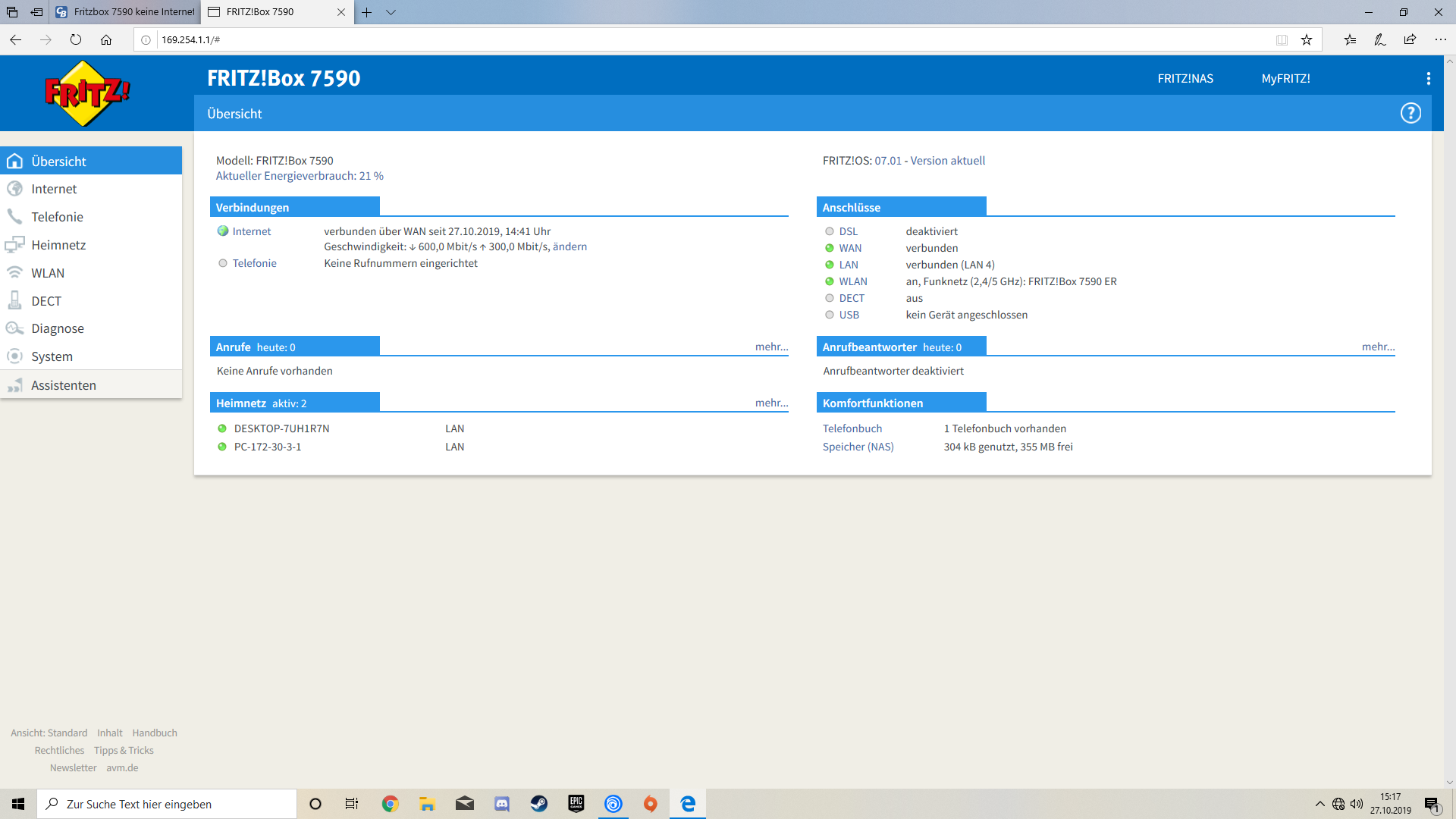Open MyFRITZ! from header
1456x819 pixels.
click(x=1285, y=78)
